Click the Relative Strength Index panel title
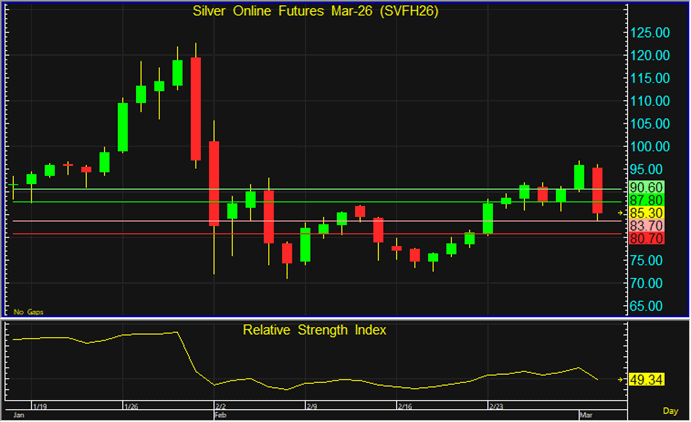 (x=314, y=328)
